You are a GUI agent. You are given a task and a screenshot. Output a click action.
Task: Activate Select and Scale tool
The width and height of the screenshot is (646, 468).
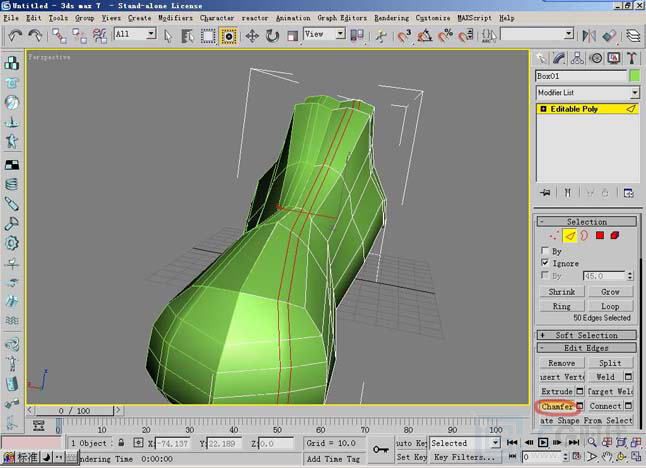[293, 36]
